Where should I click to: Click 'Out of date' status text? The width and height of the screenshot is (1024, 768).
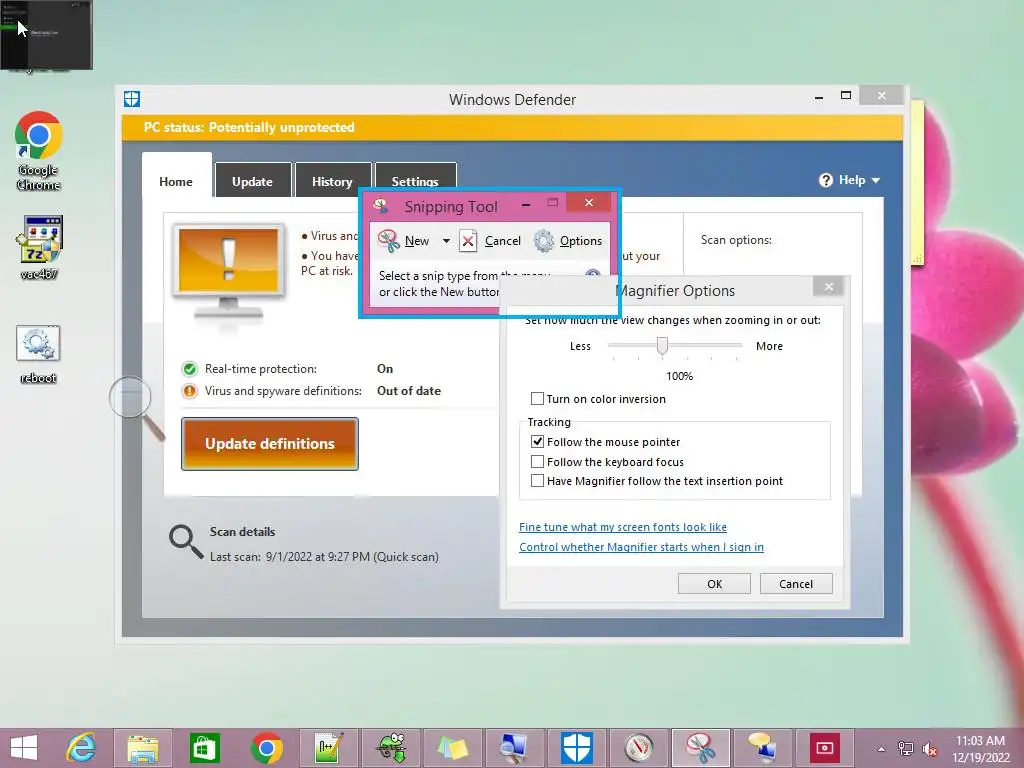coord(409,391)
